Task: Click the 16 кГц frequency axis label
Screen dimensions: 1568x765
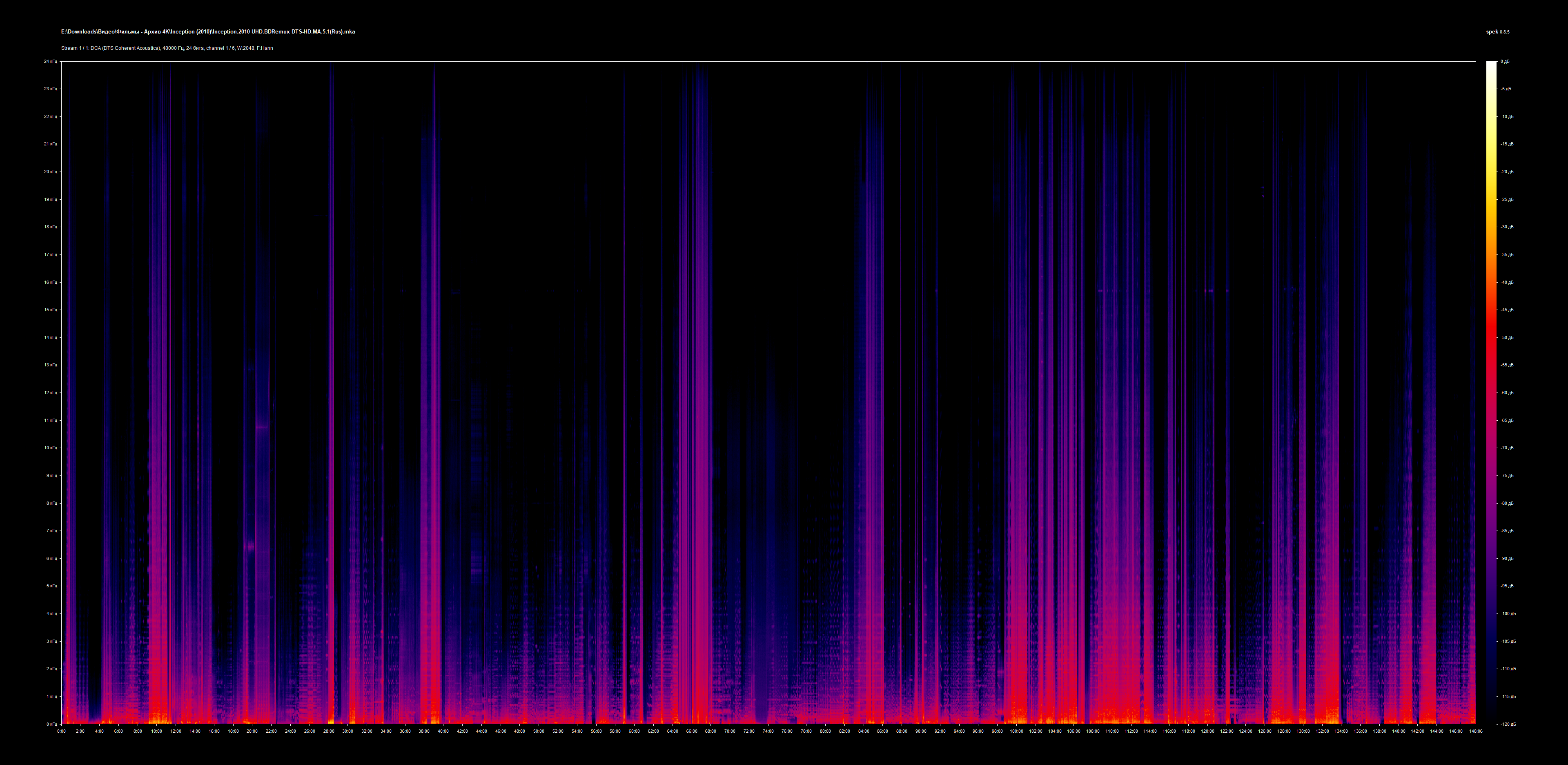Action: 51,282
